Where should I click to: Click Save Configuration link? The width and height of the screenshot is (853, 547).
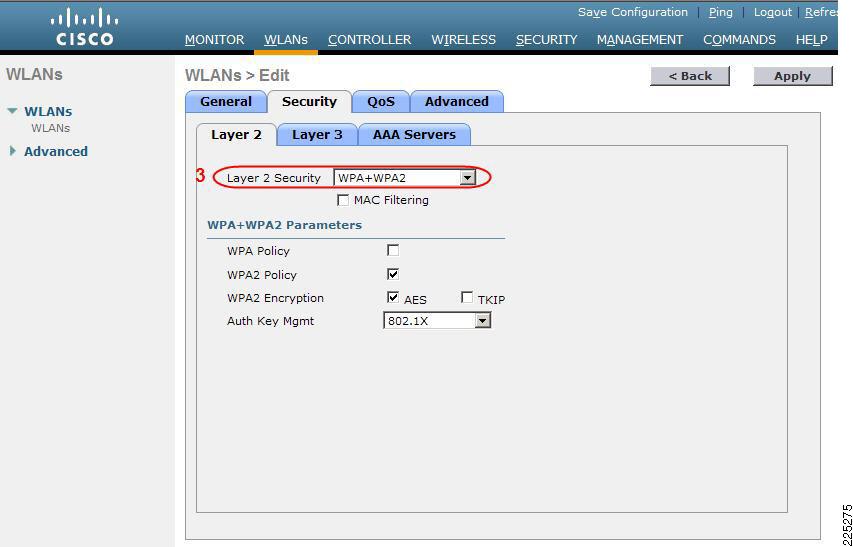pyautogui.click(x=633, y=12)
